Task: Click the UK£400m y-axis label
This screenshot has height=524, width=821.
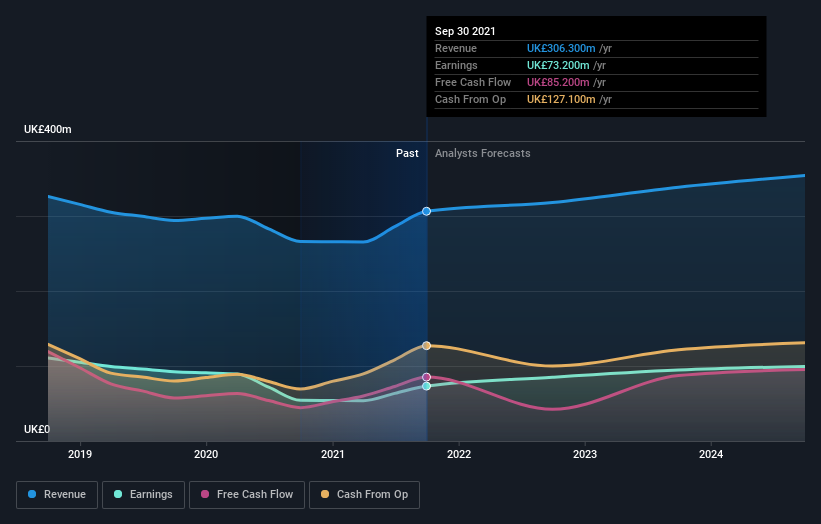Action: click(x=48, y=129)
